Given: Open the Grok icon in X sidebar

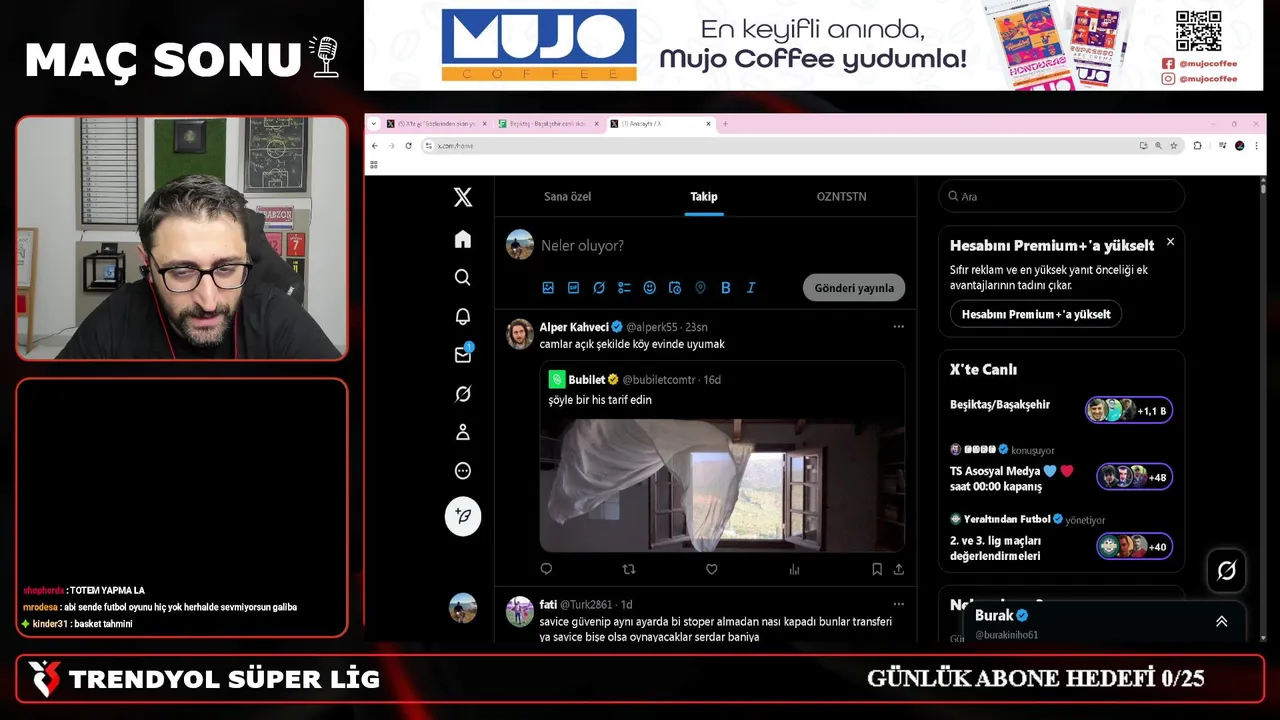Looking at the screenshot, I should 463,394.
